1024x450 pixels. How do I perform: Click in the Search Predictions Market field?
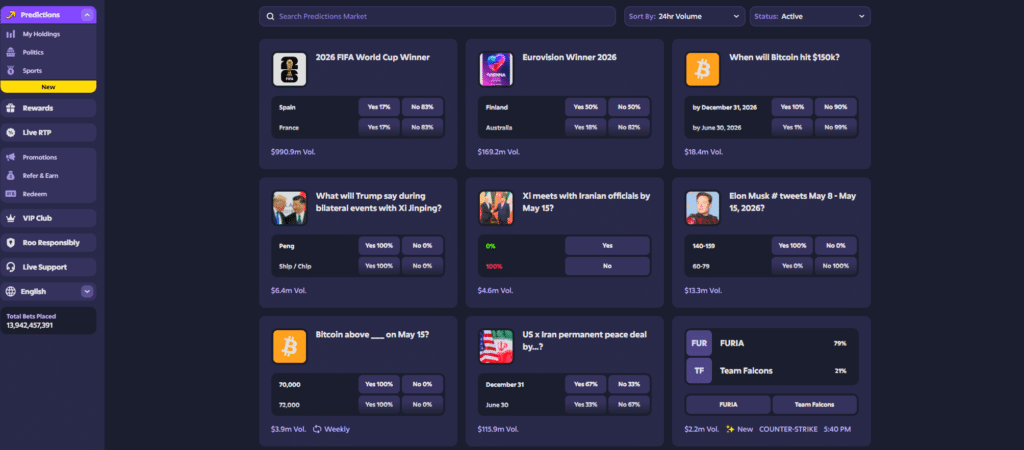[x=437, y=16]
